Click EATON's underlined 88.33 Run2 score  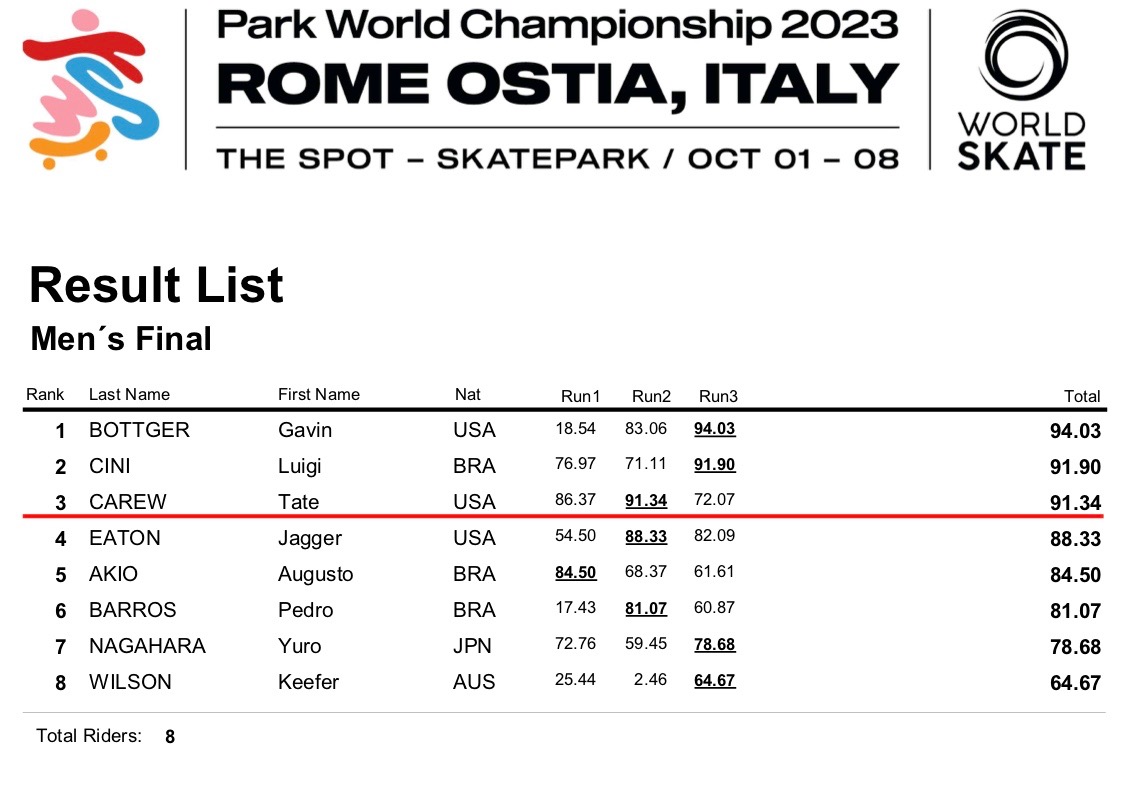646,537
